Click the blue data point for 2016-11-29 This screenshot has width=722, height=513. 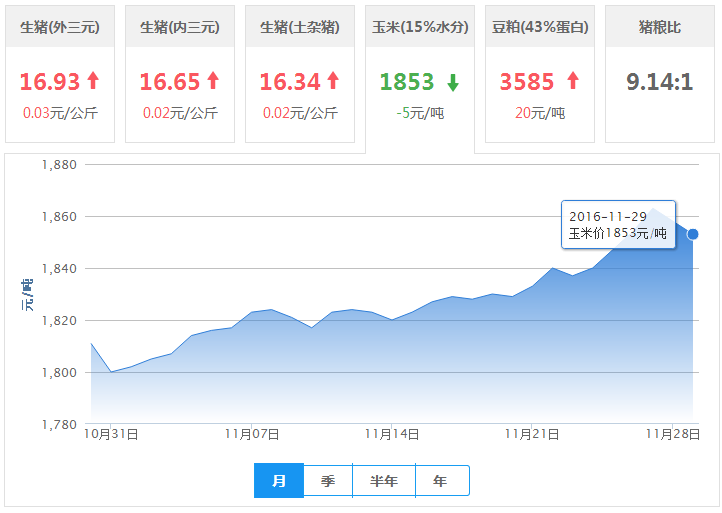pos(693,234)
